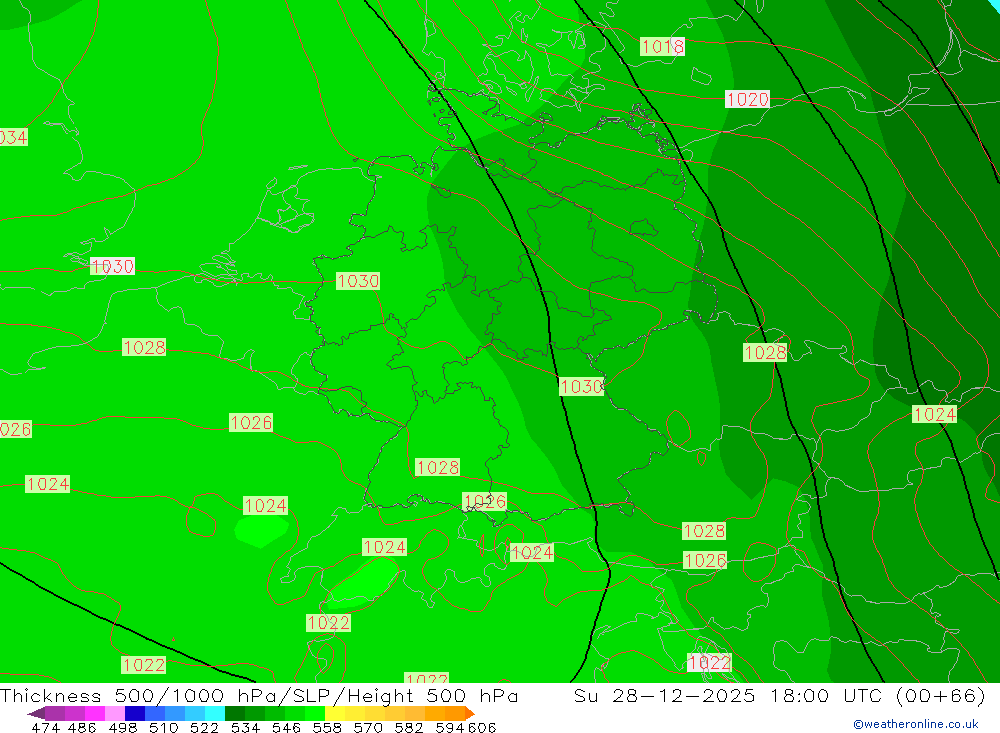Screen dimensions: 1000x733
Task: Click the cyan legend swatch
Action: point(215,713)
